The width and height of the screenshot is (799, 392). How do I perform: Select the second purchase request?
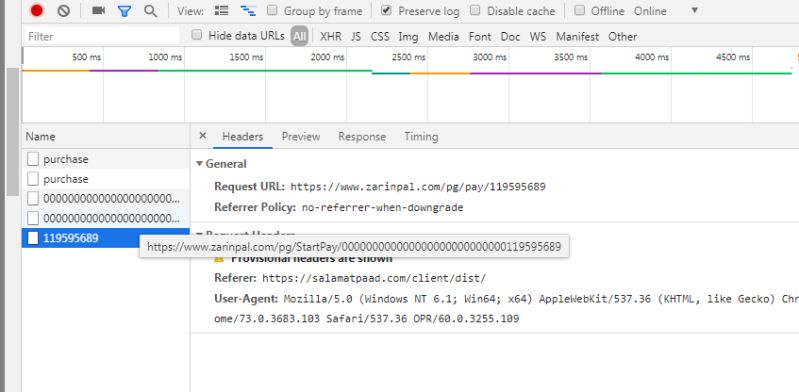(x=105, y=179)
